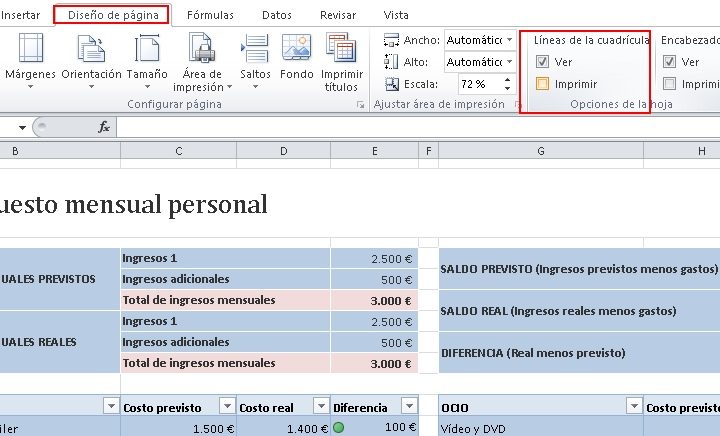Image resolution: width=720 pixels, height=436 pixels.
Task: Open the Costo previsto column filter dropdown
Action: (x=227, y=406)
